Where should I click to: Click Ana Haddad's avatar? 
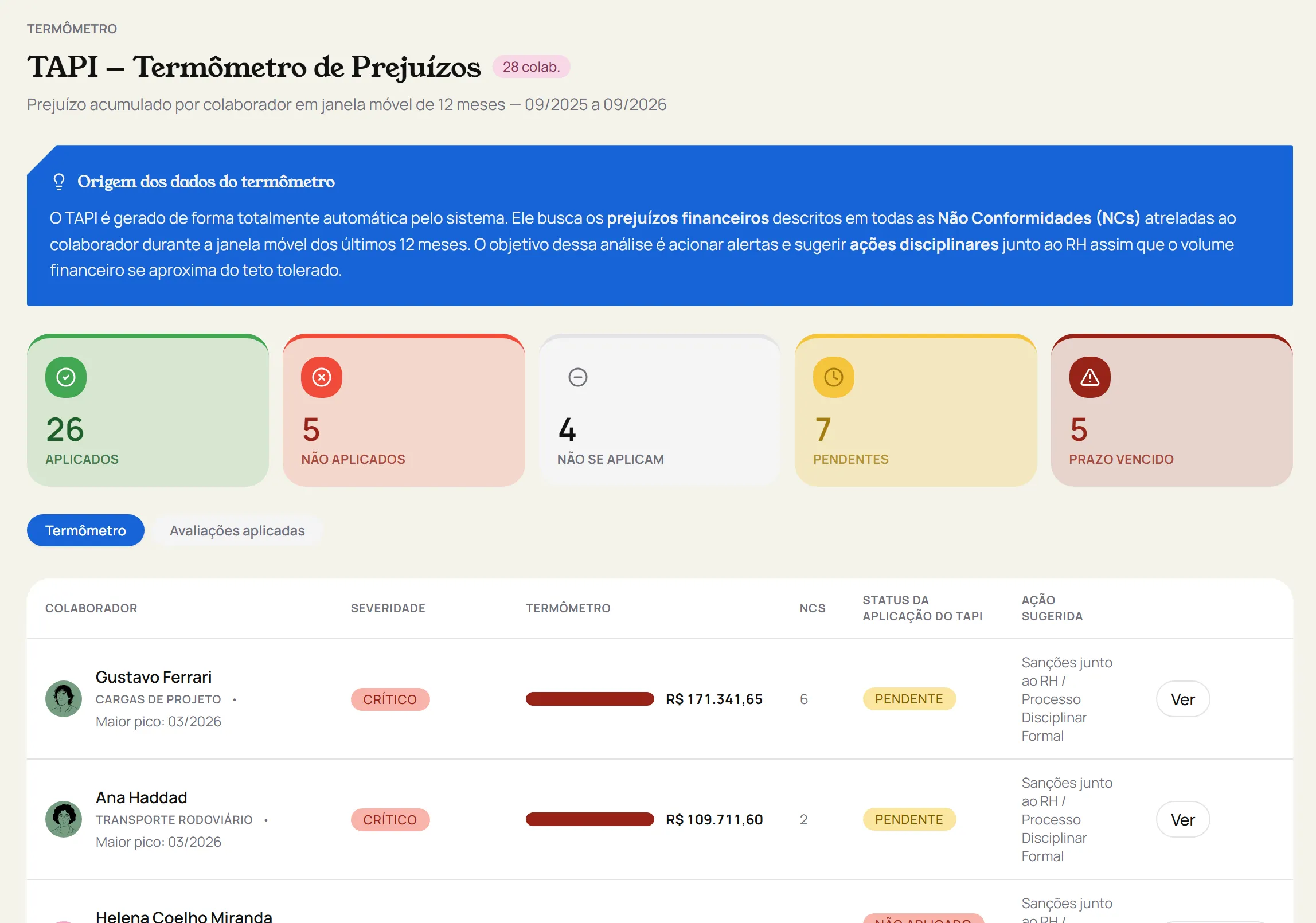tap(64, 819)
